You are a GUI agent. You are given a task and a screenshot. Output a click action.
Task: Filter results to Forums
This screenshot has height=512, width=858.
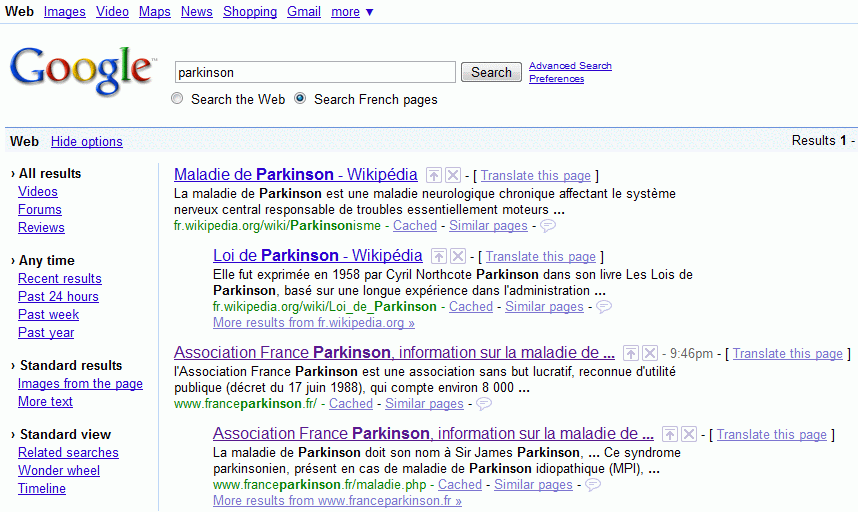pos(39,210)
